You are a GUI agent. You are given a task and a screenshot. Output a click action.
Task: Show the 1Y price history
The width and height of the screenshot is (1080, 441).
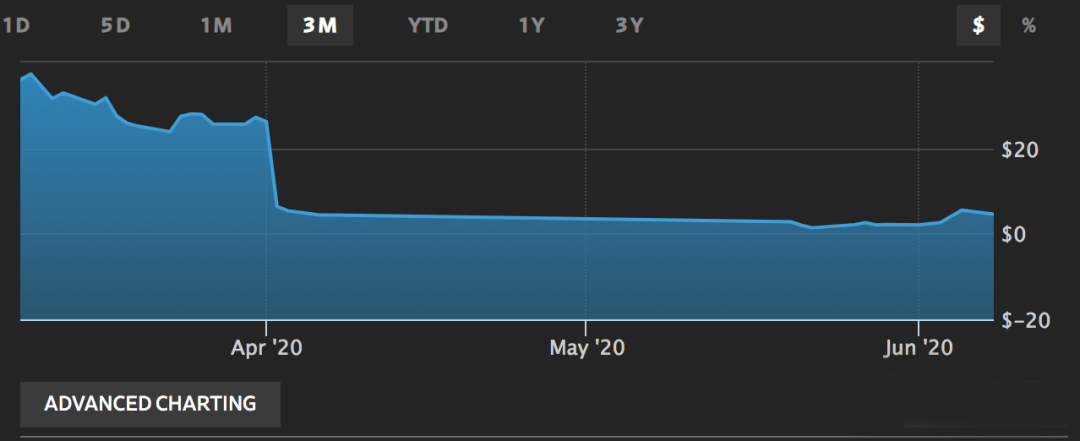531,26
